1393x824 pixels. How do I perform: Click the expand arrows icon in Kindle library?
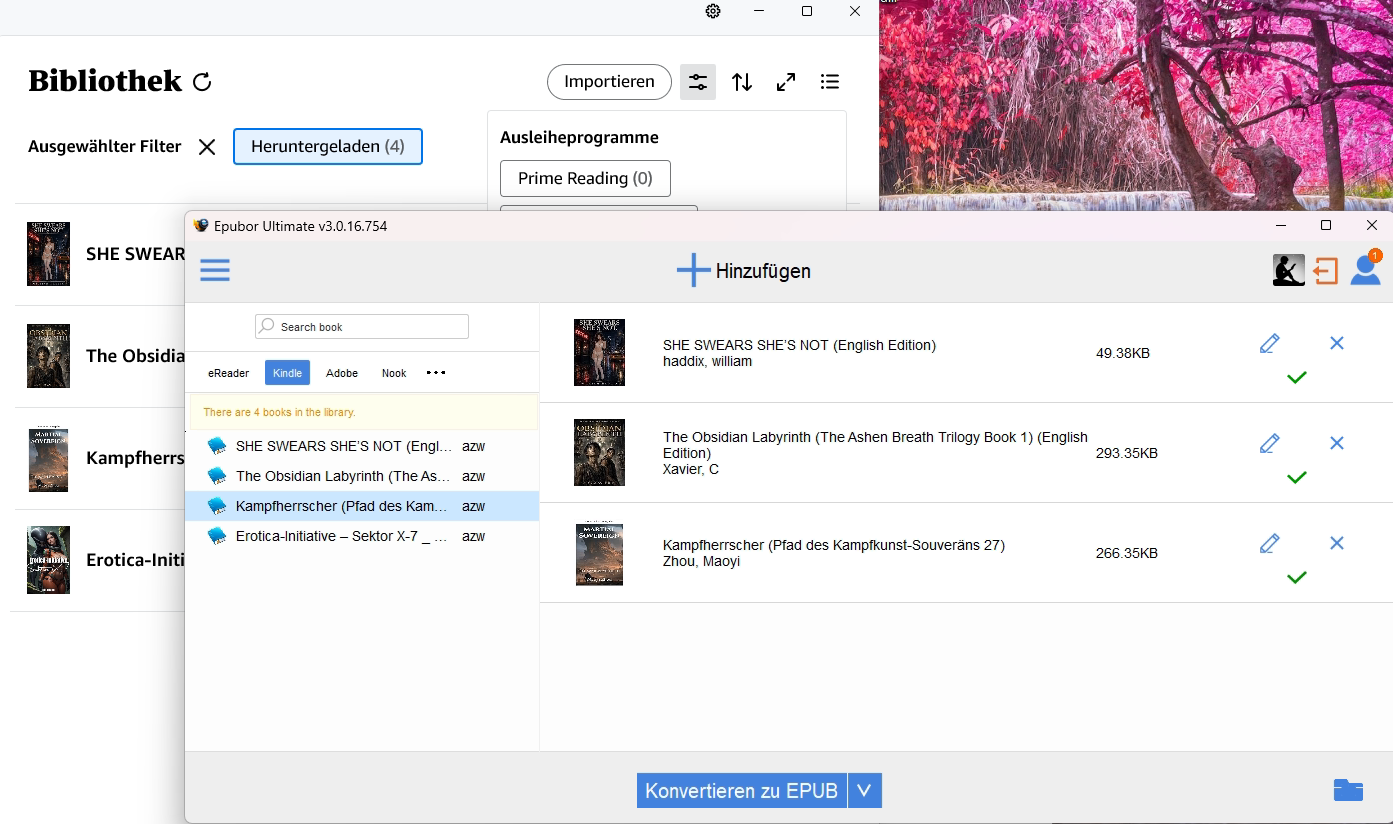786,82
